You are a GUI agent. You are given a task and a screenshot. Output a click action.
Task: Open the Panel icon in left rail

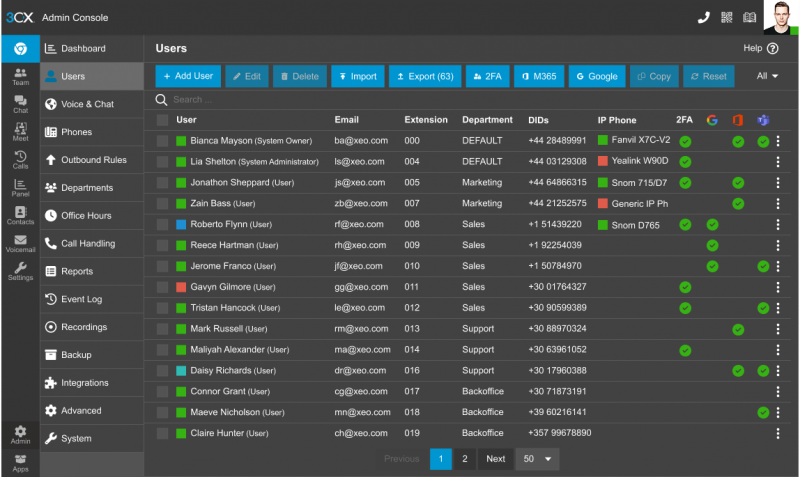point(20,186)
